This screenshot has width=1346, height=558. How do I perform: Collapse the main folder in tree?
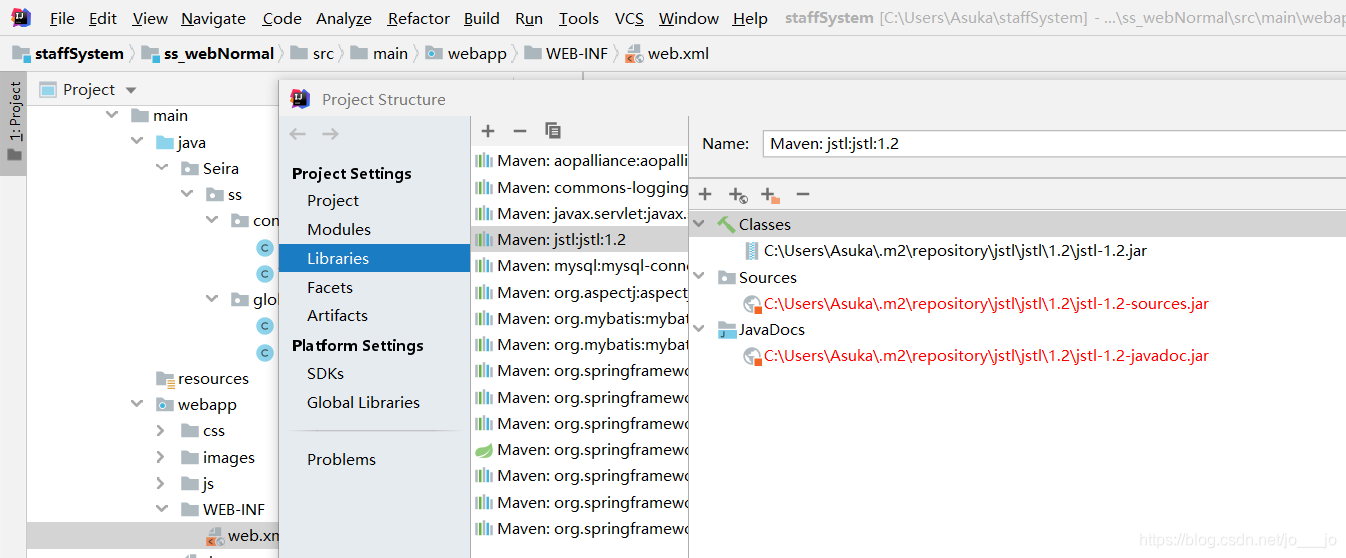111,116
